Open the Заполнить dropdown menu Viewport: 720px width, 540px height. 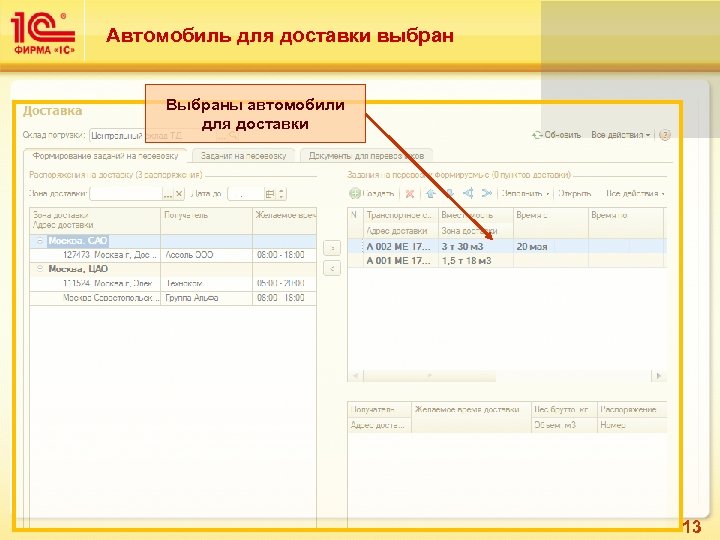click(x=525, y=194)
